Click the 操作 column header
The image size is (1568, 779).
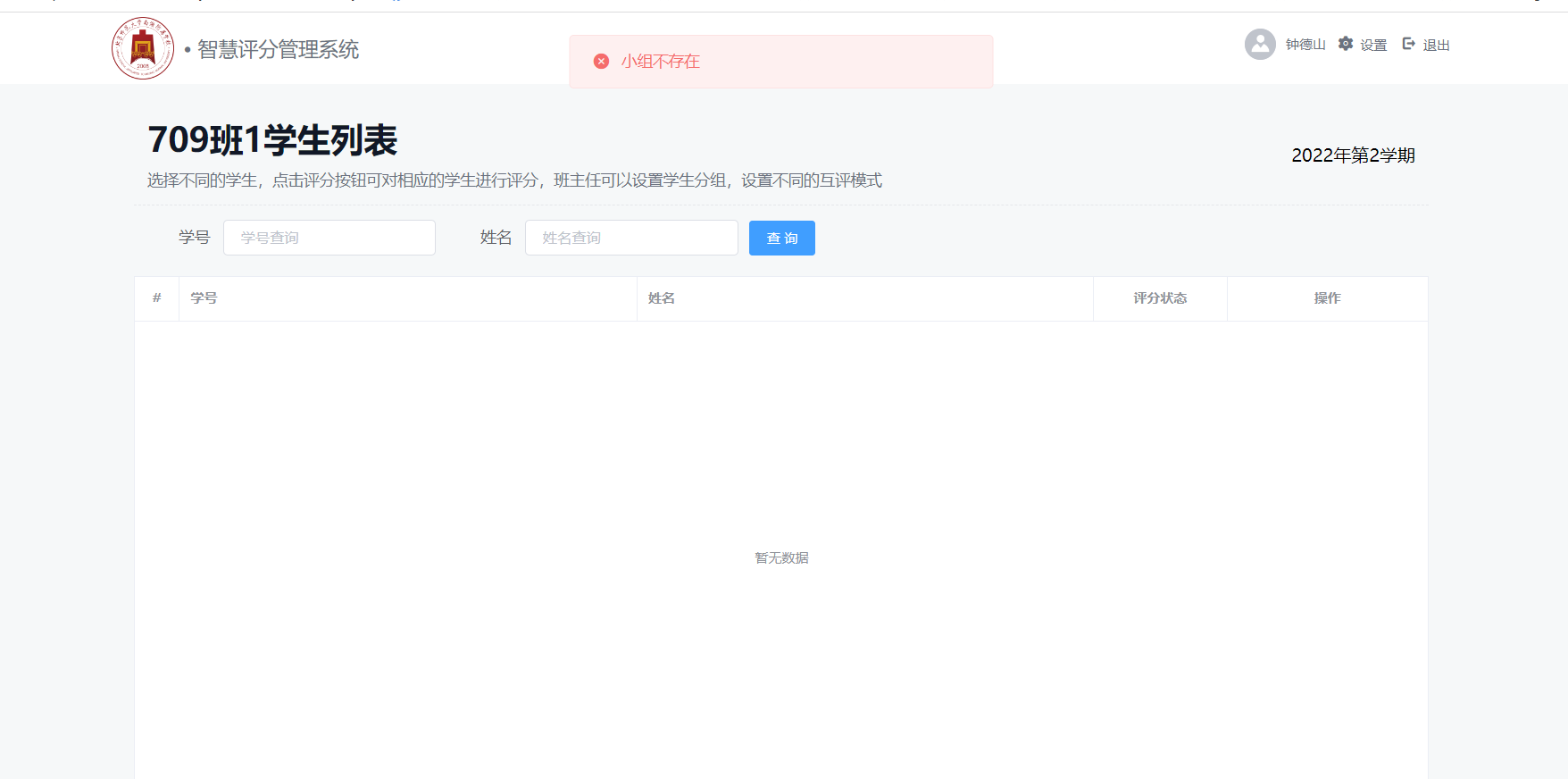[x=1327, y=298]
